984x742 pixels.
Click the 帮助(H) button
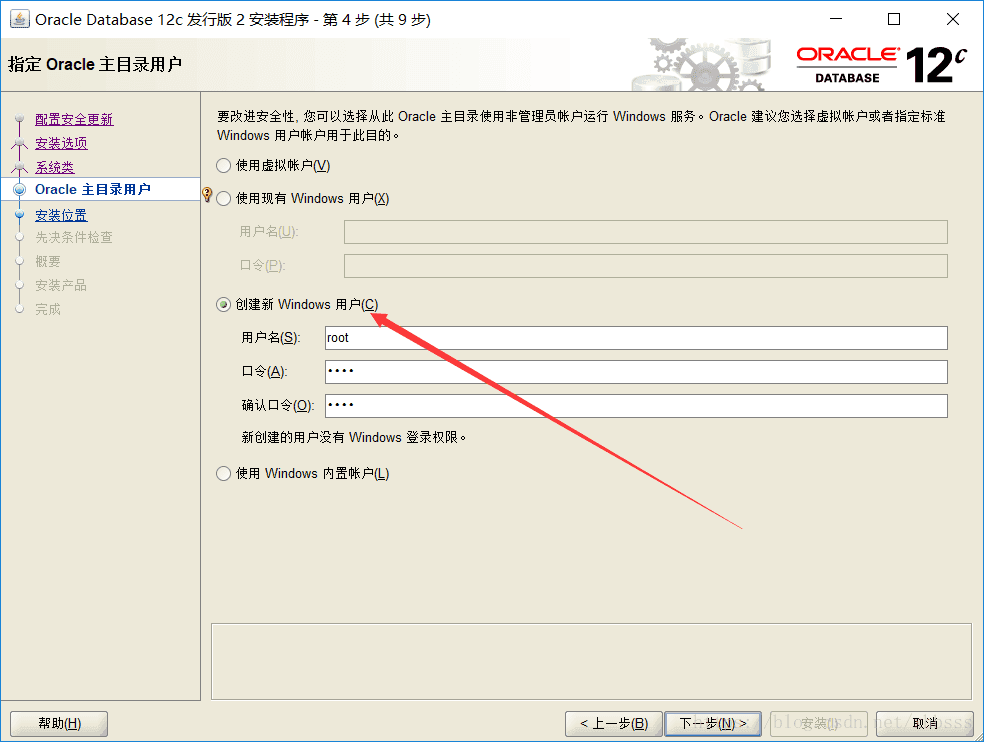point(59,724)
